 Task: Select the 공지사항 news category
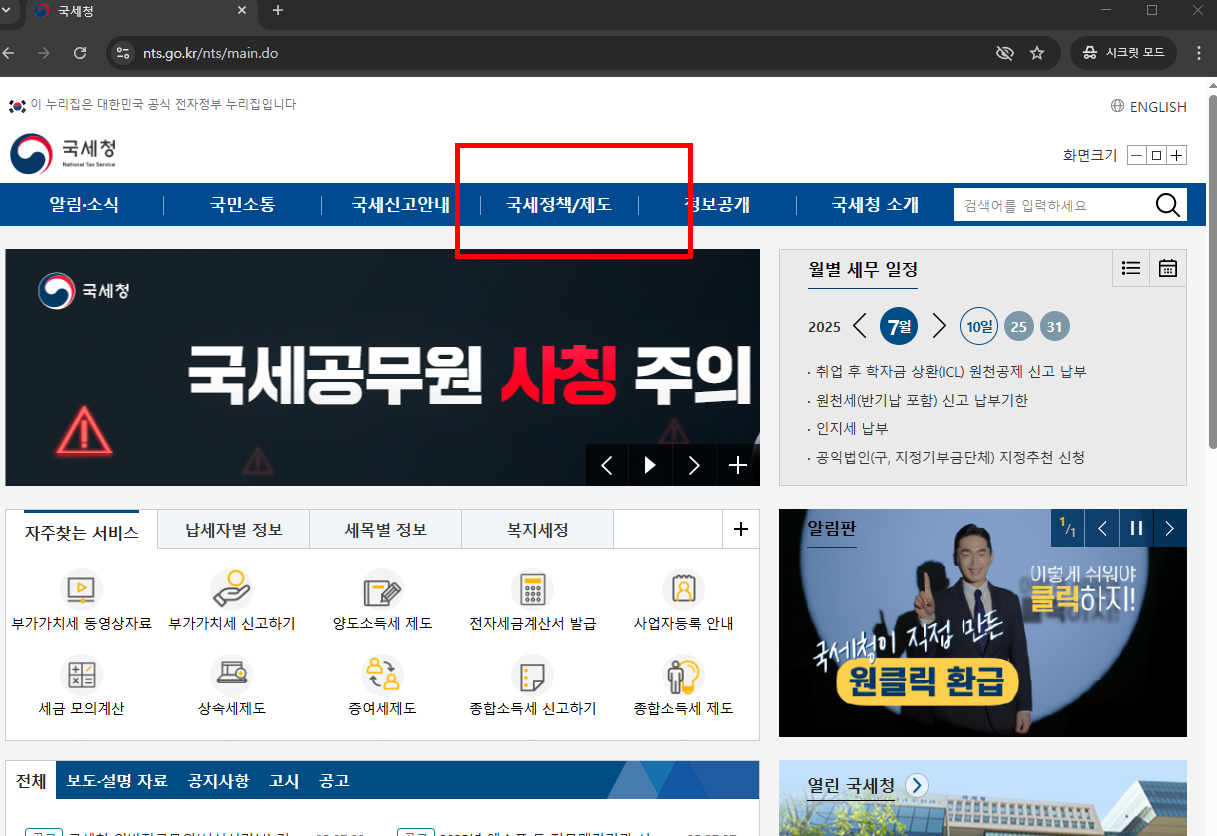point(217,780)
